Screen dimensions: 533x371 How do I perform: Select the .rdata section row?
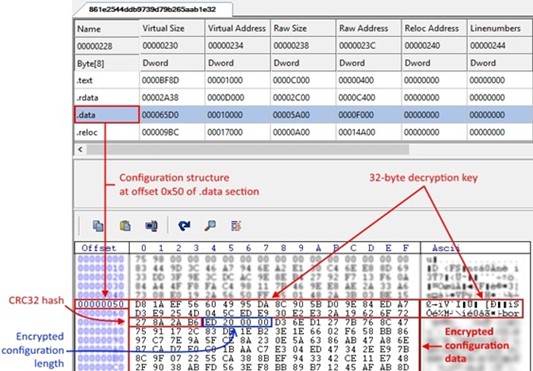point(303,98)
